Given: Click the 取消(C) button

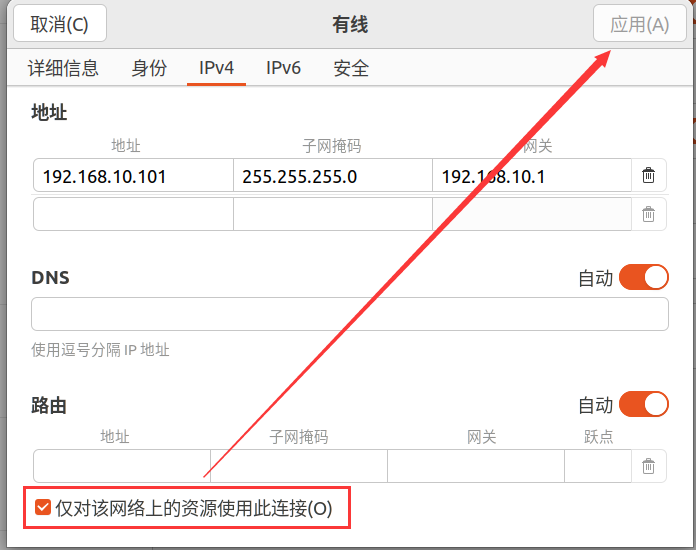Looking at the screenshot, I should click(59, 24).
